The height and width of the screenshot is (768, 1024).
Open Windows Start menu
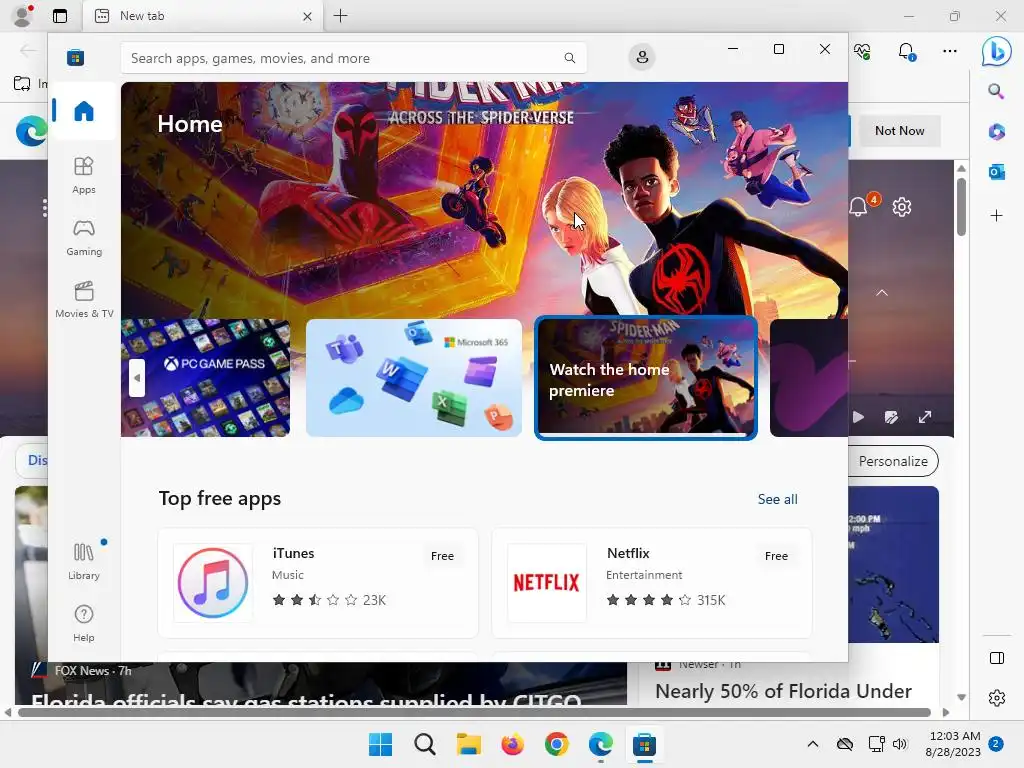(x=380, y=744)
